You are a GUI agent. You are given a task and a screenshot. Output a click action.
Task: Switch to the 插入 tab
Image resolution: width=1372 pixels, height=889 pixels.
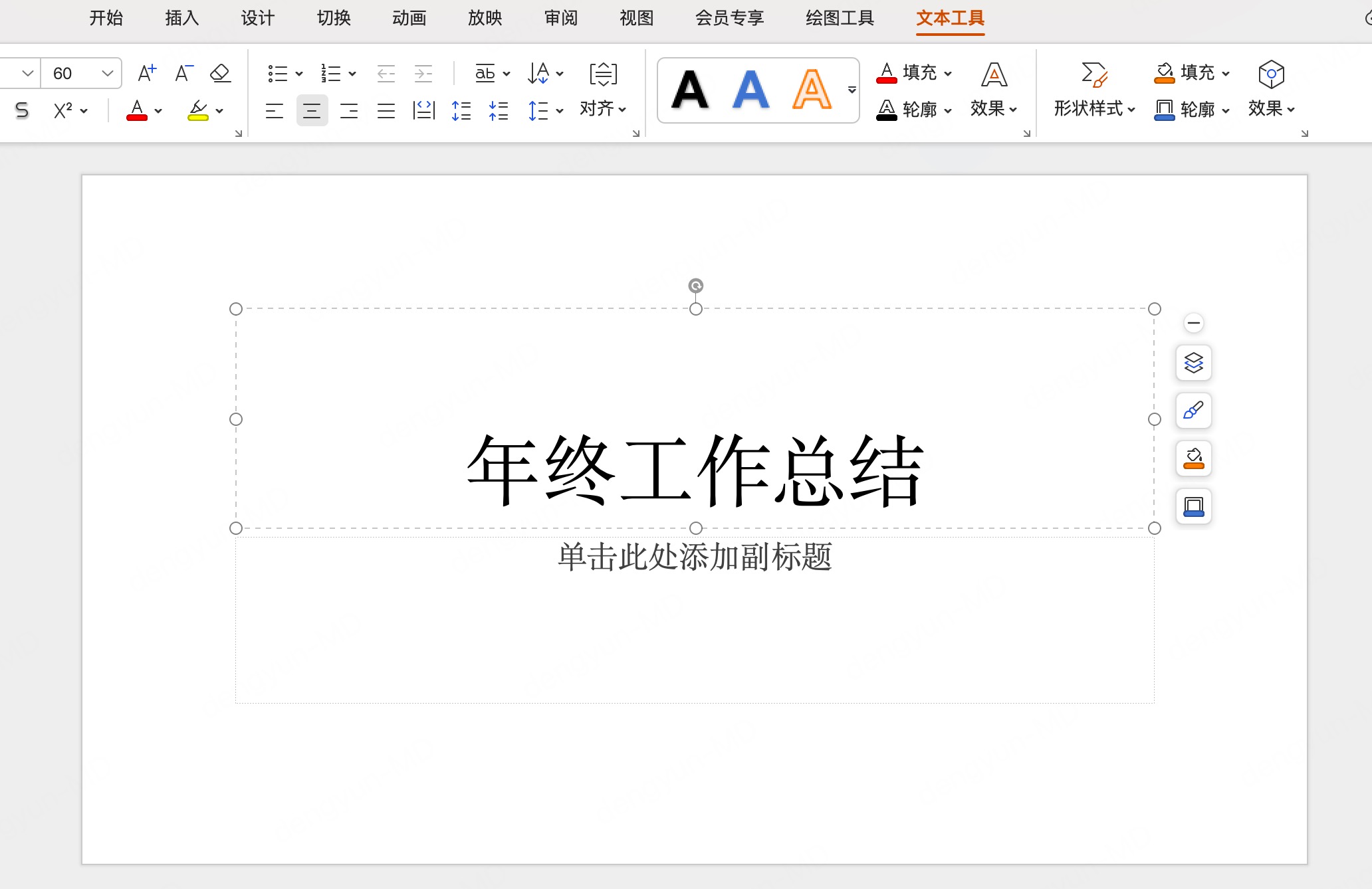(x=182, y=18)
